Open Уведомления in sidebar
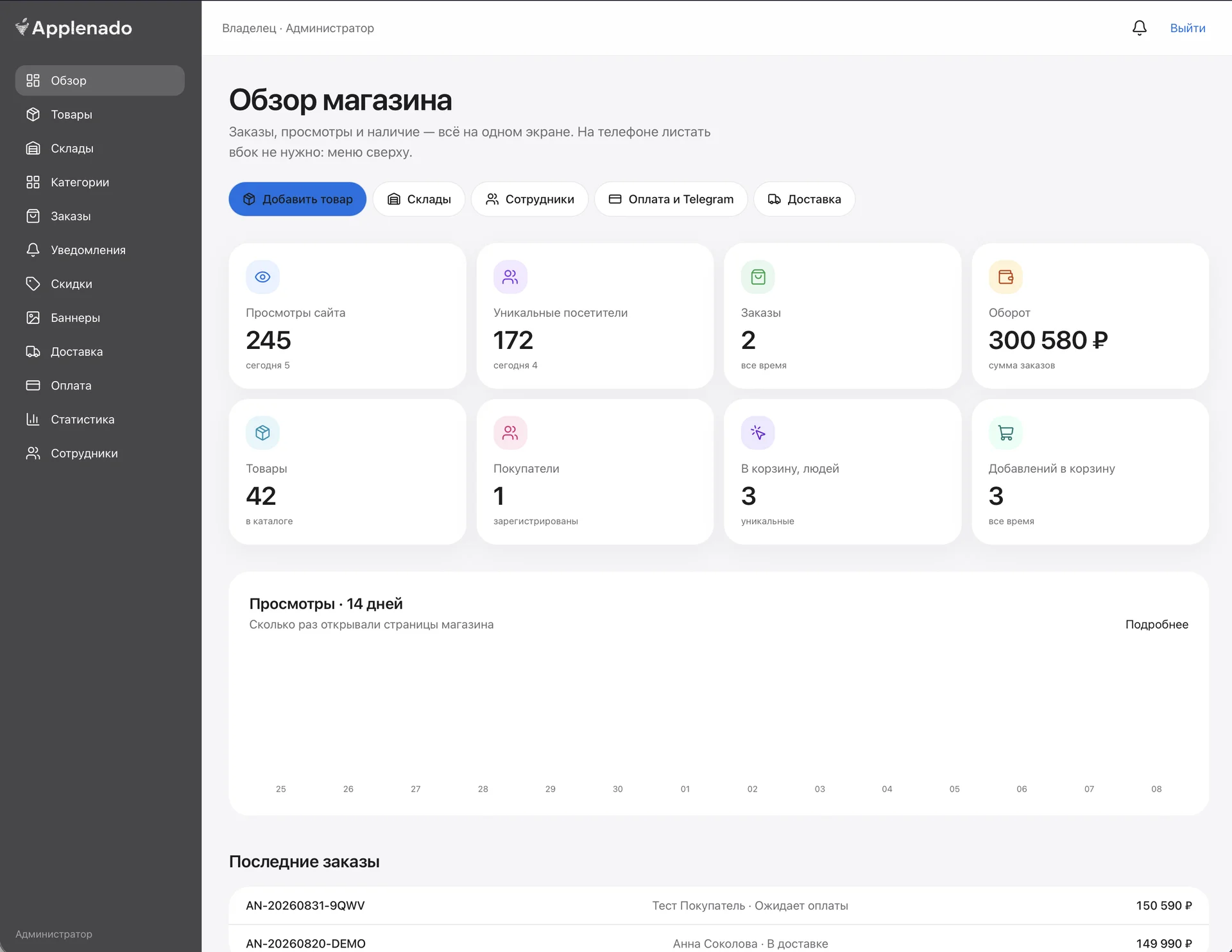This screenshot has height=952, width=1232. pos(99,250)
